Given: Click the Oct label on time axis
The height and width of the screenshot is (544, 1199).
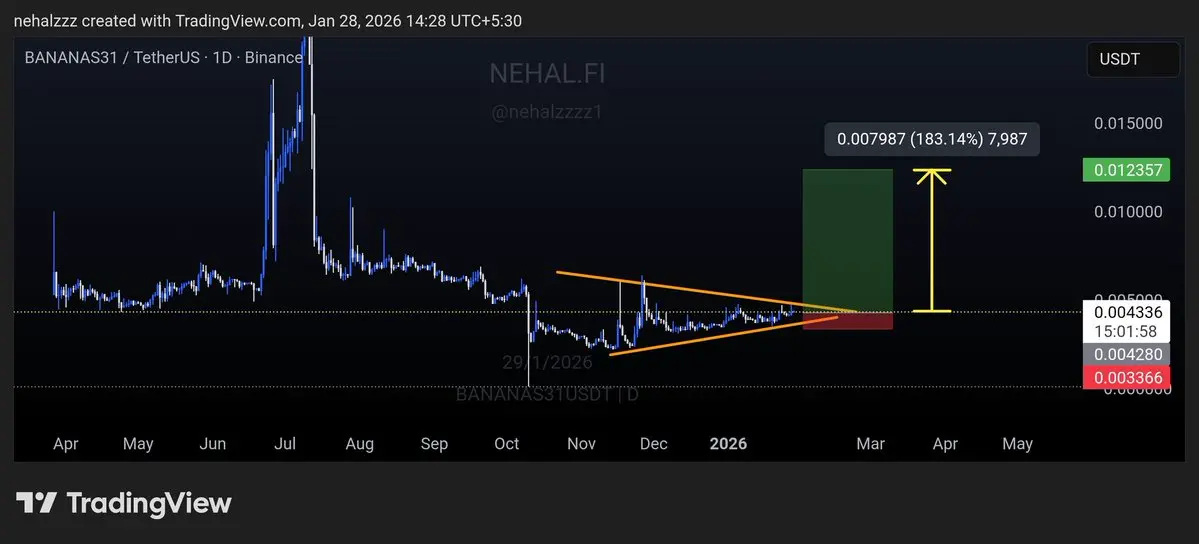Looking at the screenshot, I should coord(507,444).
